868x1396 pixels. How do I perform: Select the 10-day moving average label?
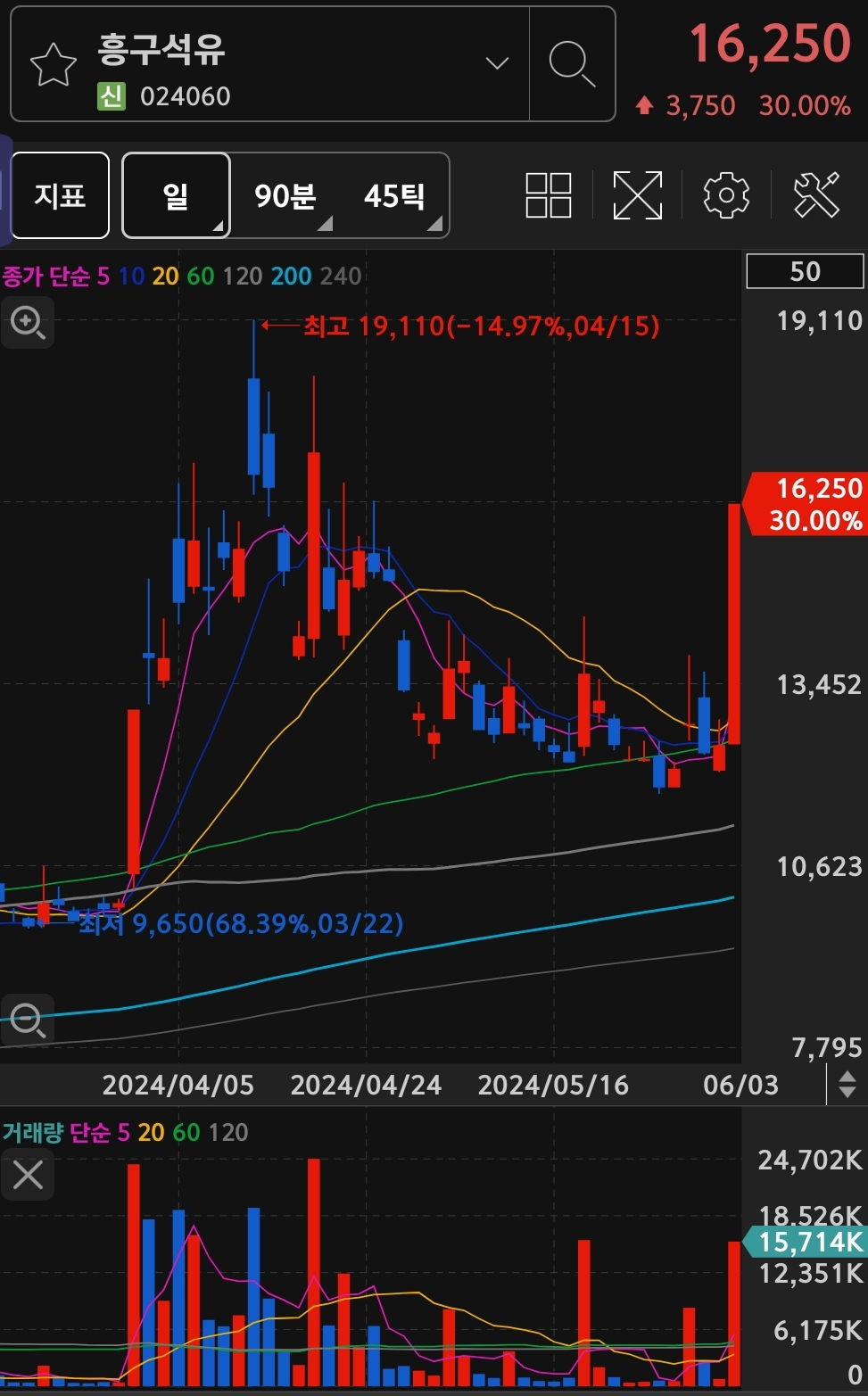(131, 277)
